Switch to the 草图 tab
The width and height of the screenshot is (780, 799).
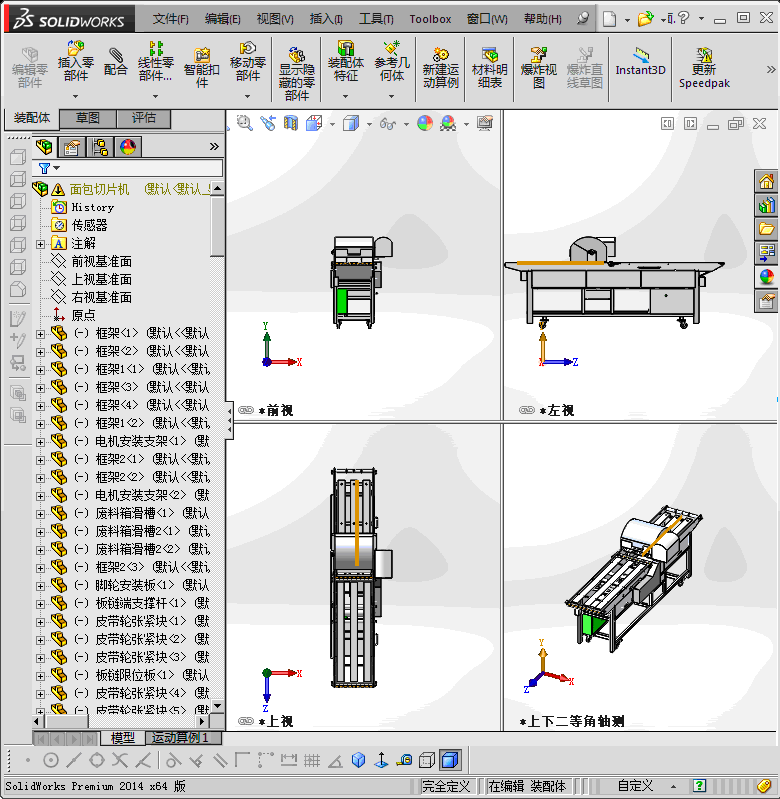tap(88, 118)
